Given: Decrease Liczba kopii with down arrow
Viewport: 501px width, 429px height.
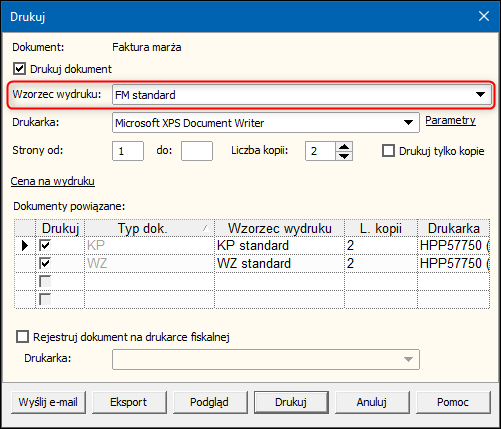Looking at the screenshot, I should coord(344,156).
